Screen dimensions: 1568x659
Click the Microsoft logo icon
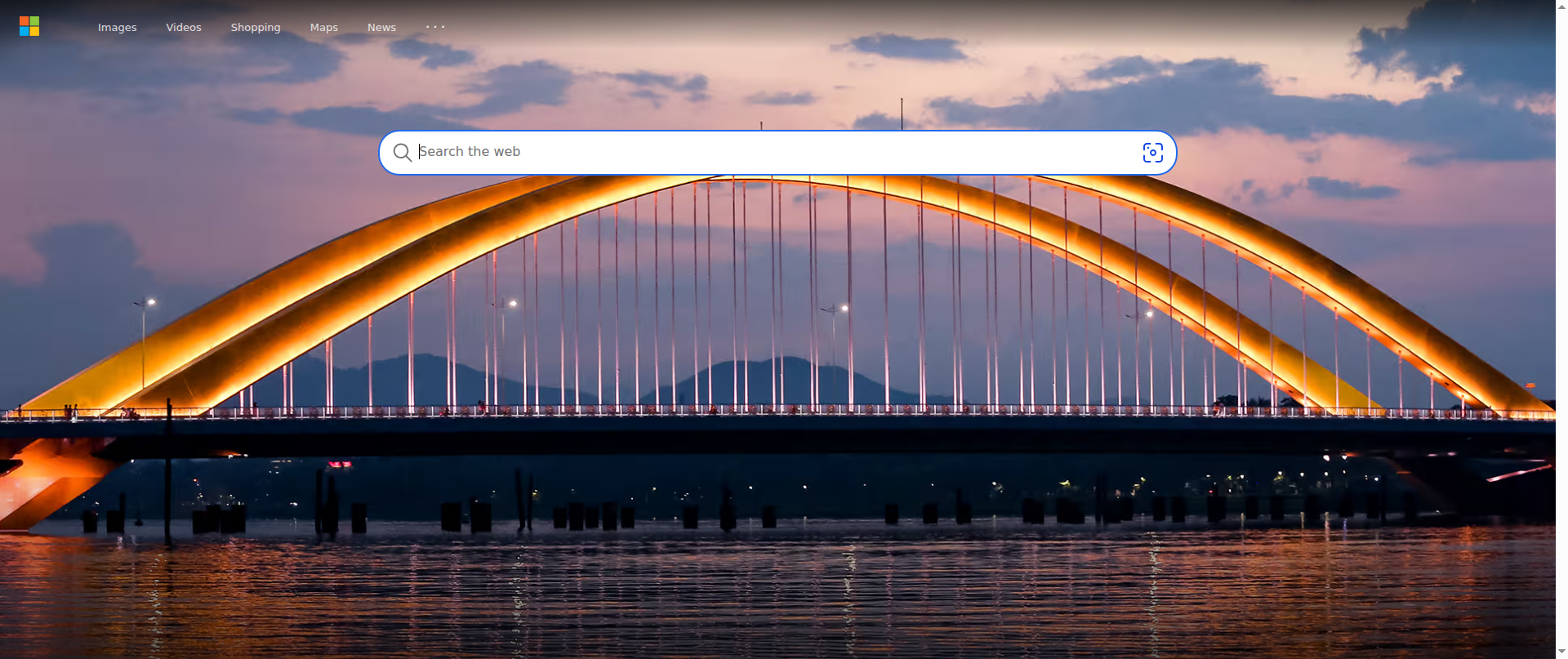click(x=29, y=26)
